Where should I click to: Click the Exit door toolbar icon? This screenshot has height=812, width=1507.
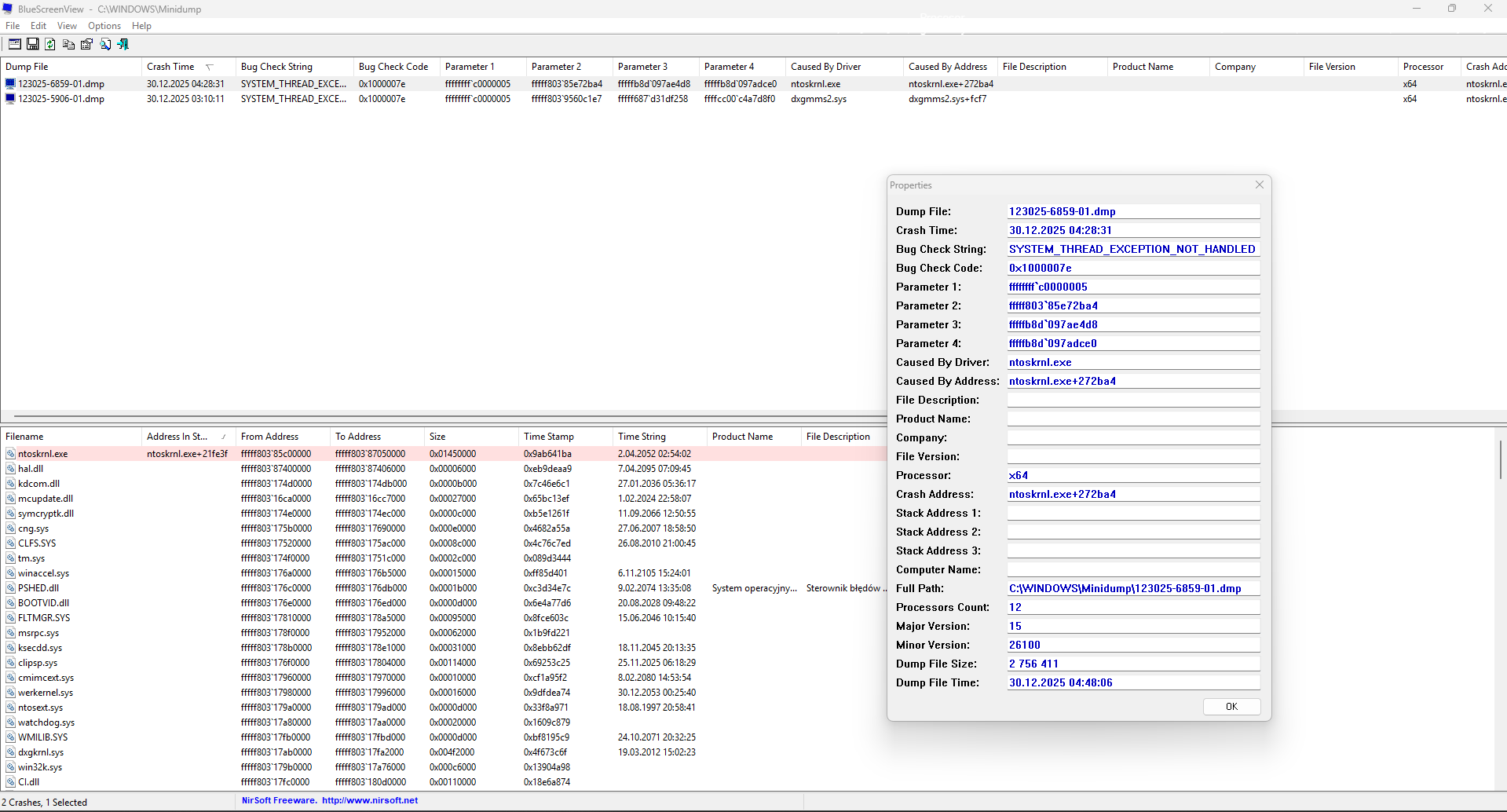[x=123, y=45]
